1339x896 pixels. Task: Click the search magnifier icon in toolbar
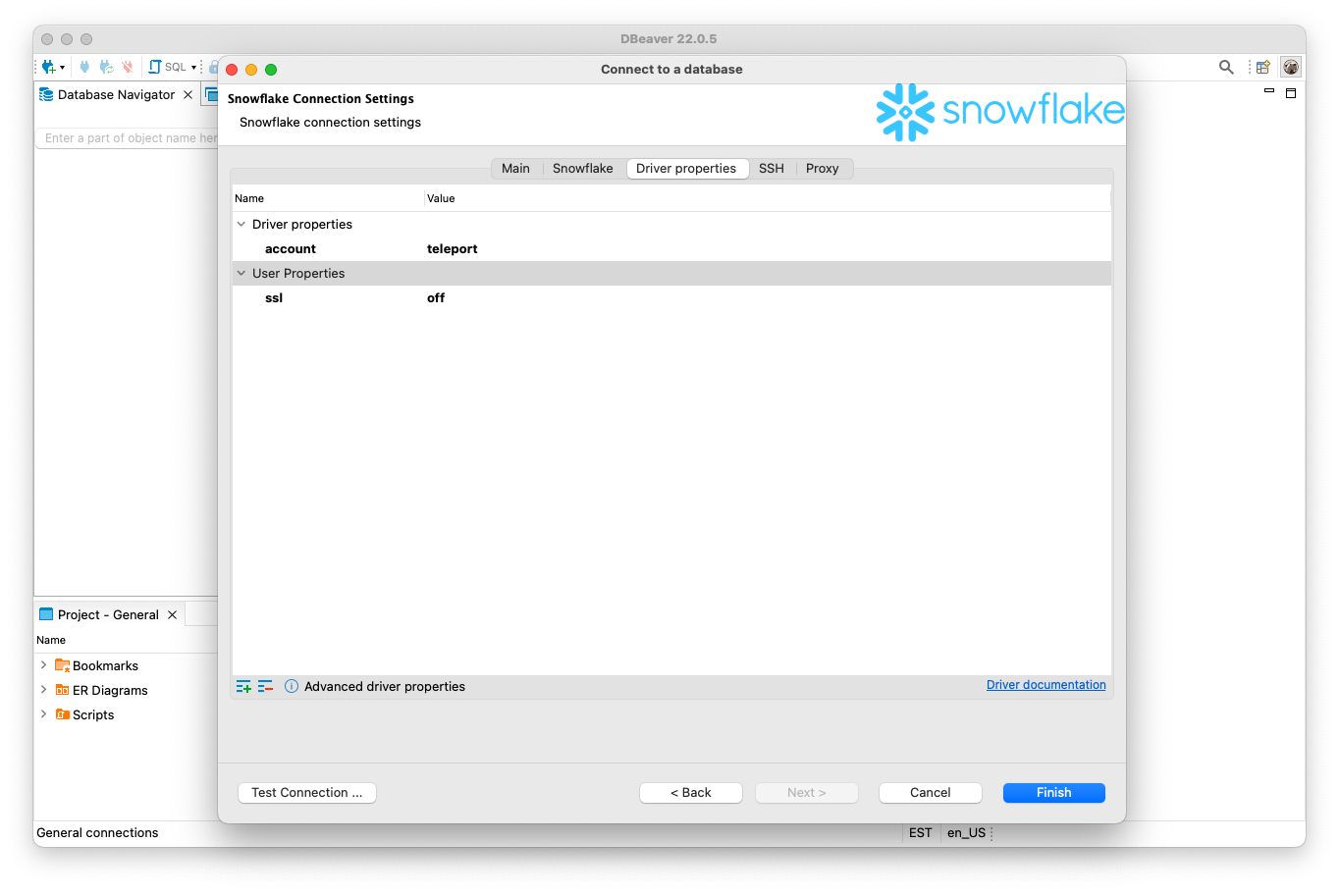pos(1226,67)
